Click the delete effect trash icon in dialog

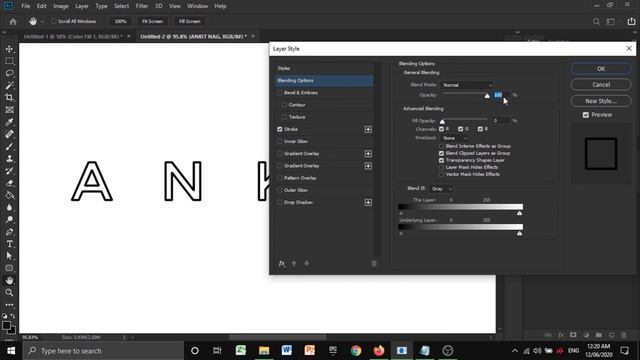click(374, 264)
